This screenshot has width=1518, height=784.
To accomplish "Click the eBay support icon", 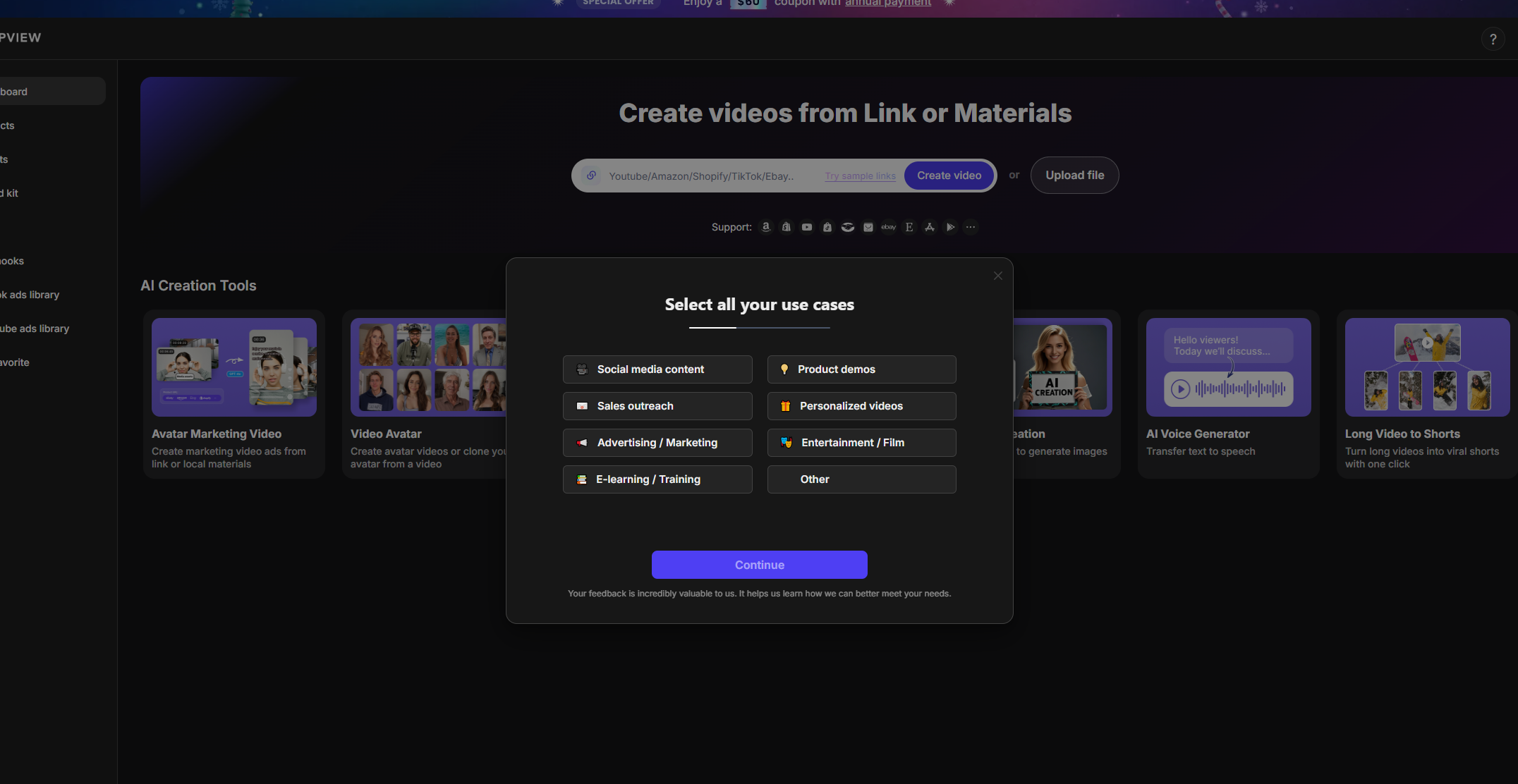I will coord(889,227).
